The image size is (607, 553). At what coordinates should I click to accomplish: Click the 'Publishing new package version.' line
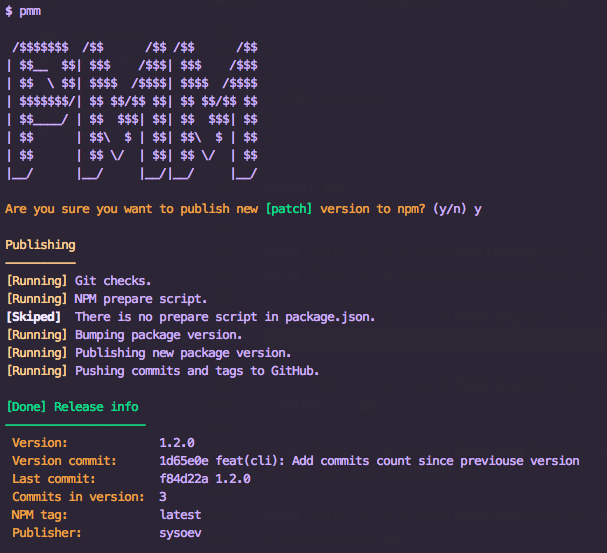coord(183,353)
